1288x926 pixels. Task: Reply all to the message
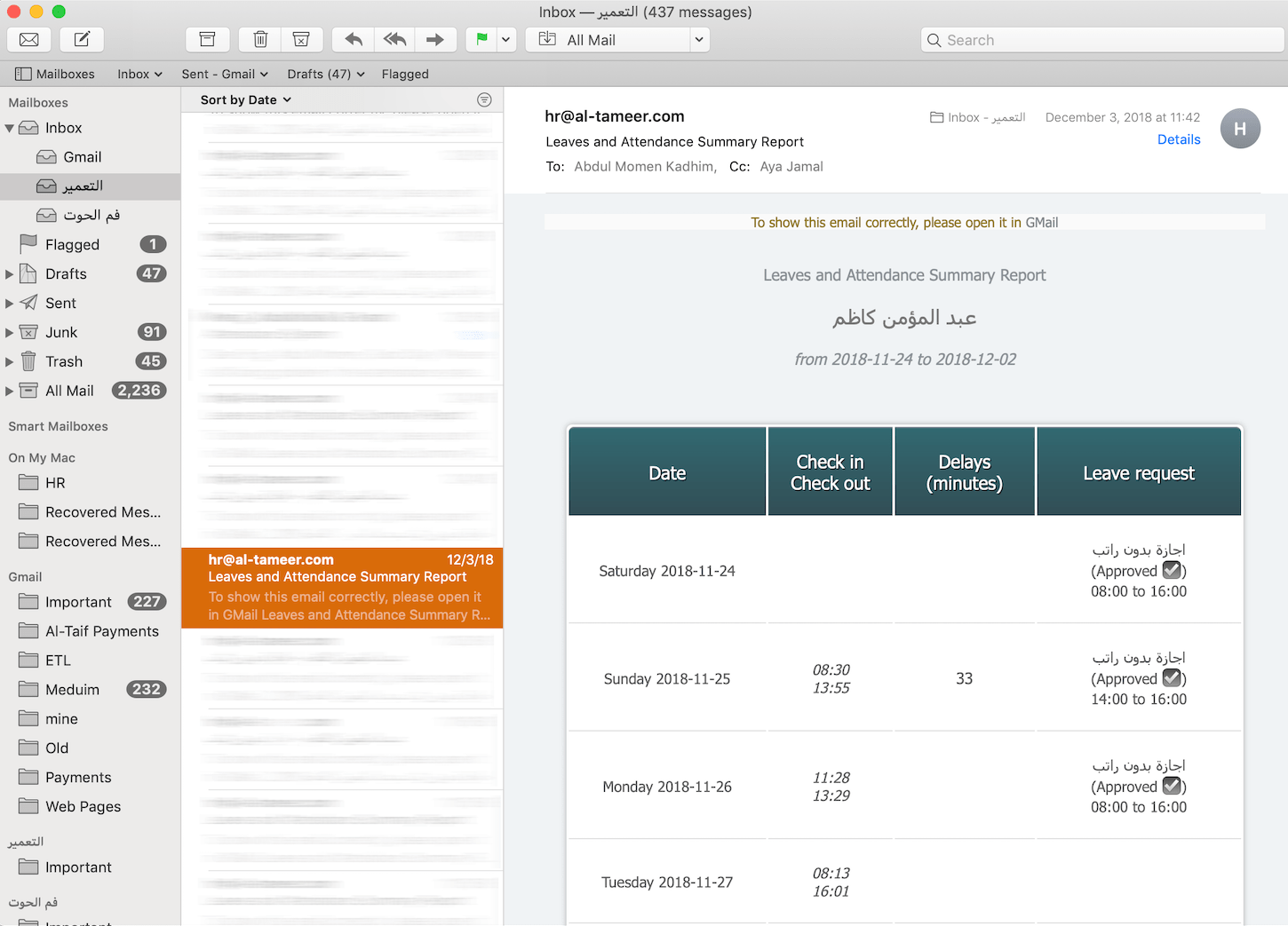point(394,40)
